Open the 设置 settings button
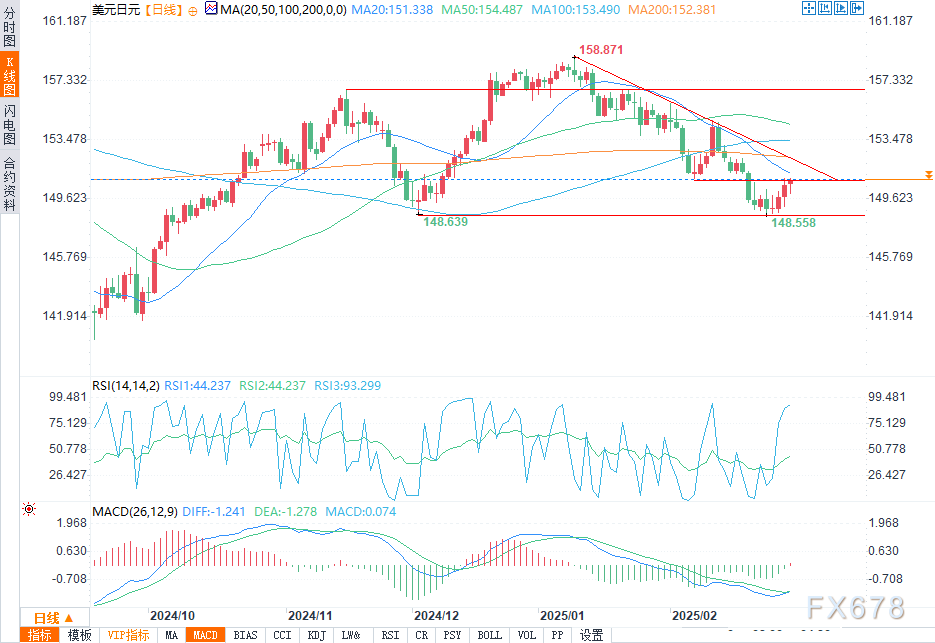The image size is (935, 643). click(x=591, y=635)
